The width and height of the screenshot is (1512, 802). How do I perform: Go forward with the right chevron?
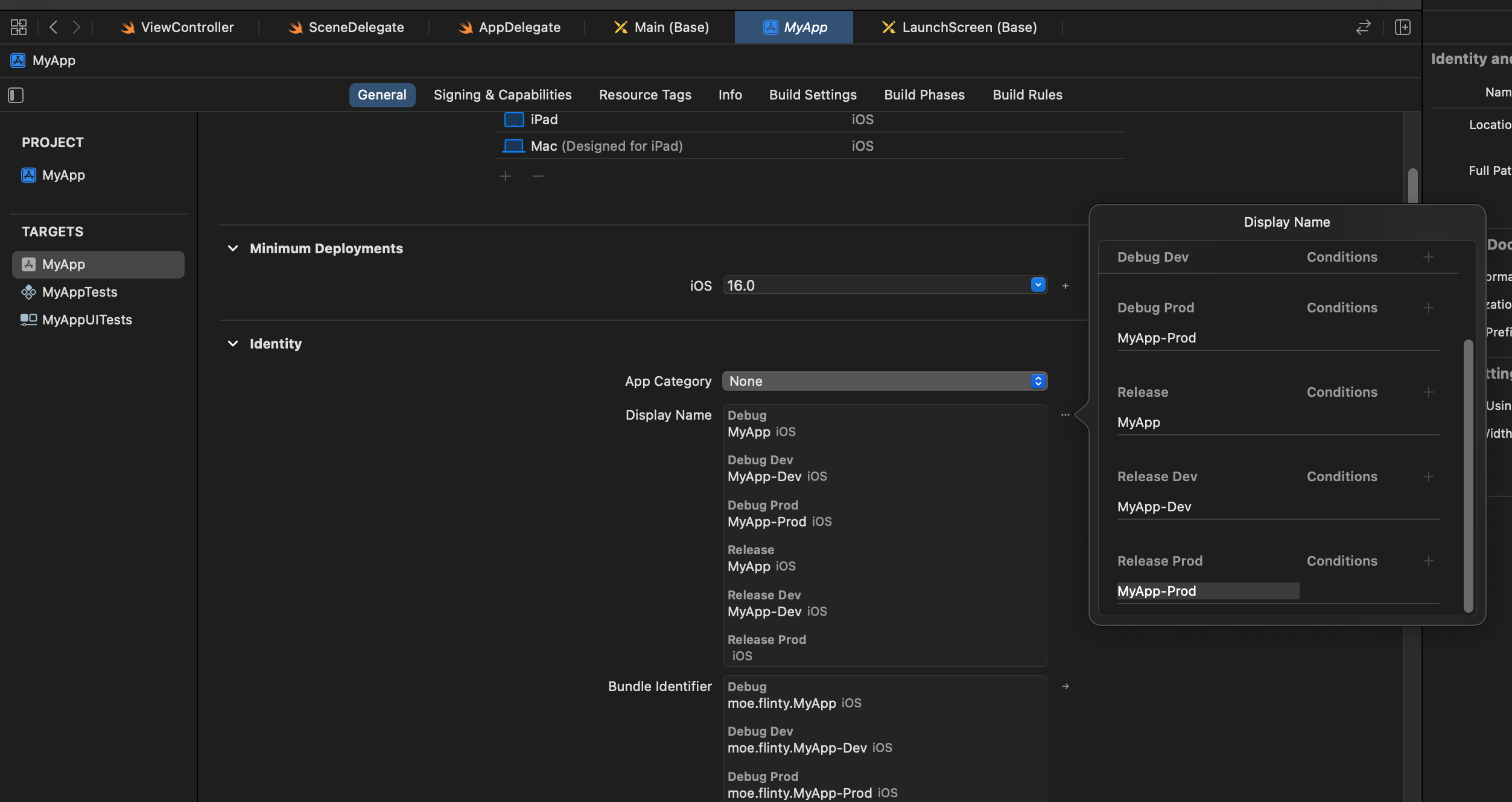[x=76, y=27]
